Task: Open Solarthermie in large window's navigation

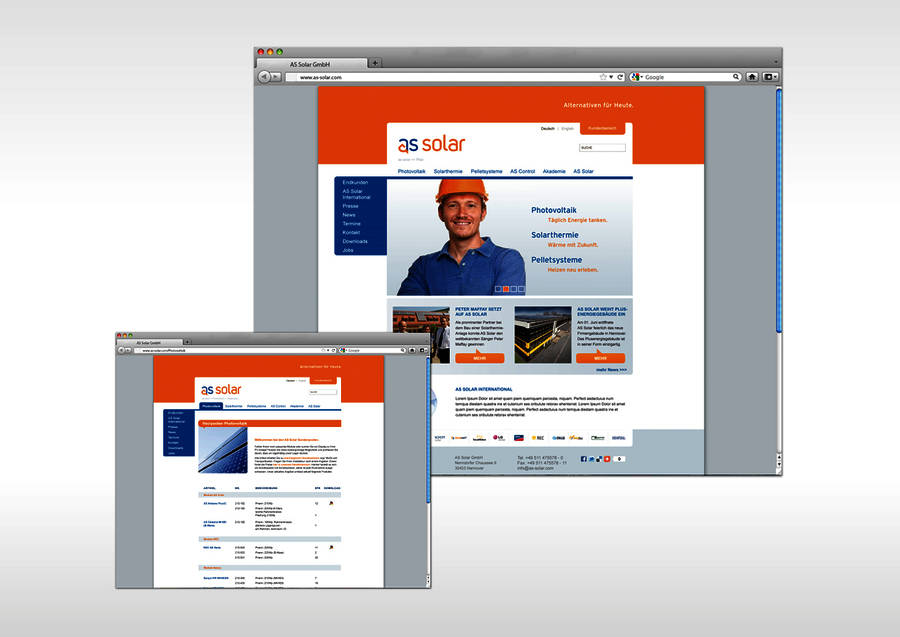Action: coord(448,172)
